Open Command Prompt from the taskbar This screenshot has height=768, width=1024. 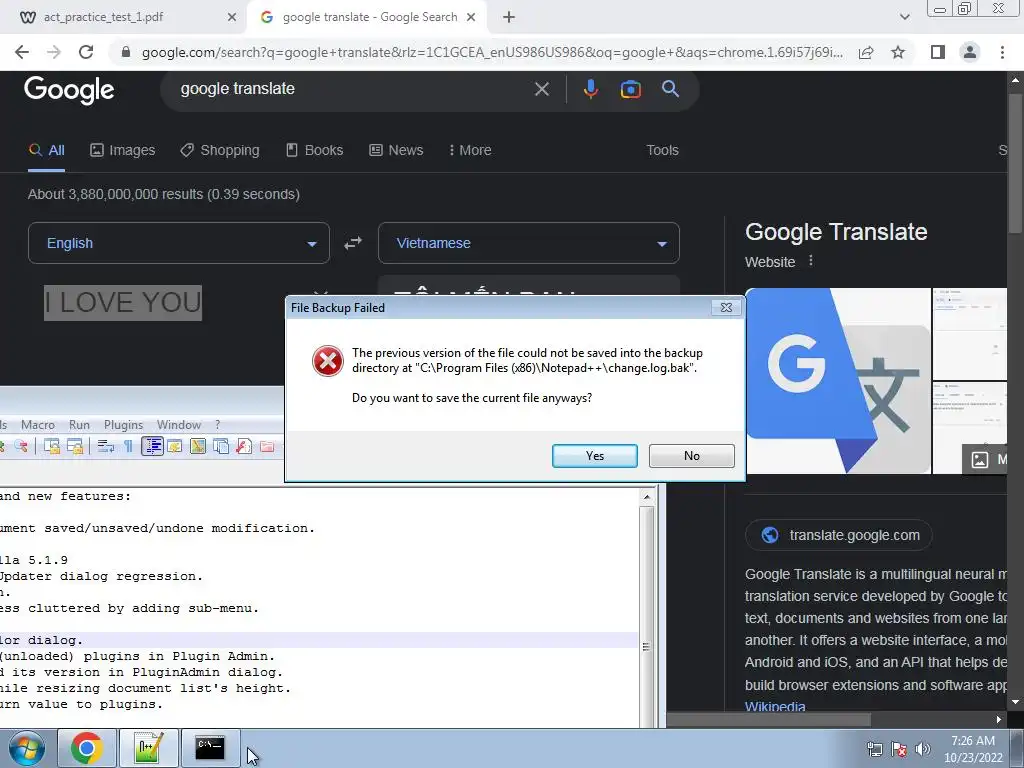tap(210, 748)
